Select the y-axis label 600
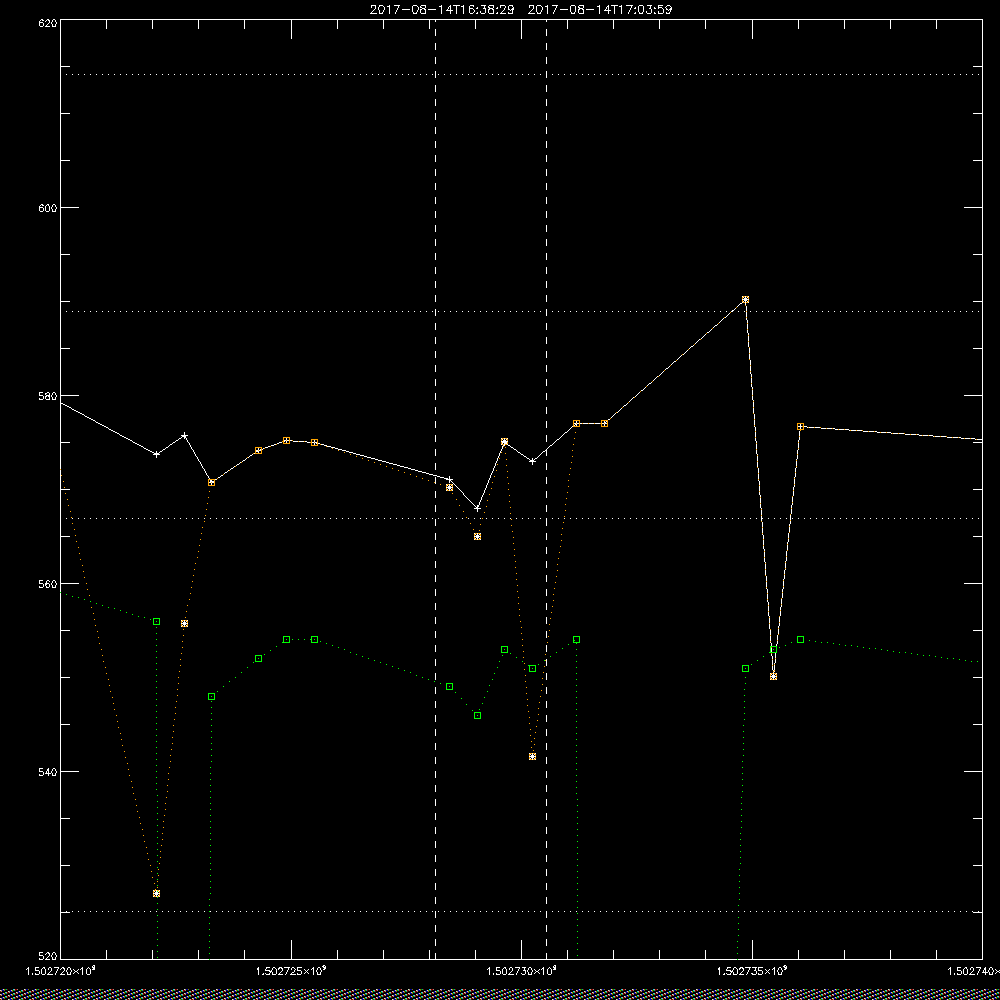Viewport: 1000px width, 1000px height. [48, 208]
